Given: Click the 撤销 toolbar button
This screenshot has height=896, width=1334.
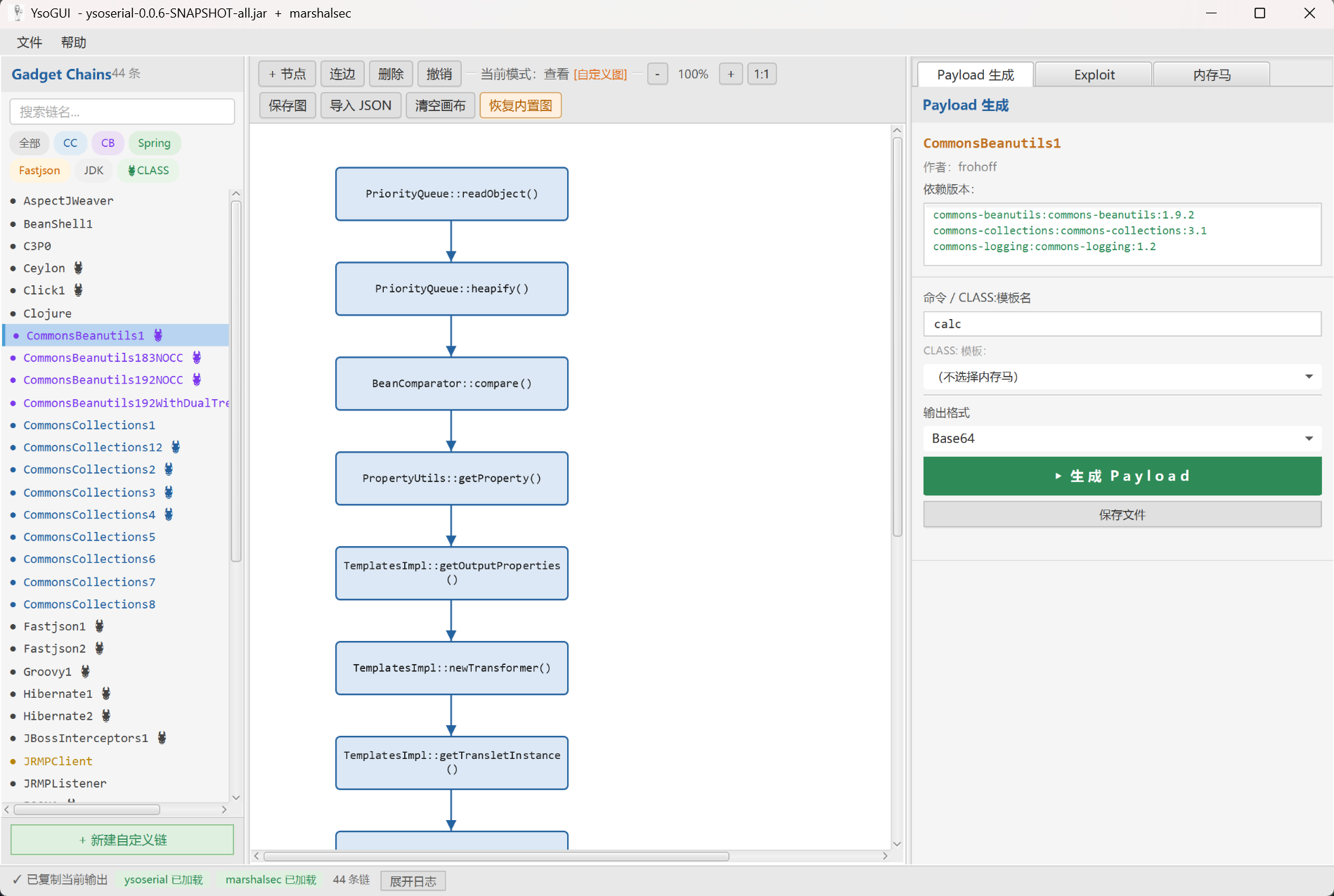Looking at the screenshot, I should pyautogui.click(x=439, y=74).
